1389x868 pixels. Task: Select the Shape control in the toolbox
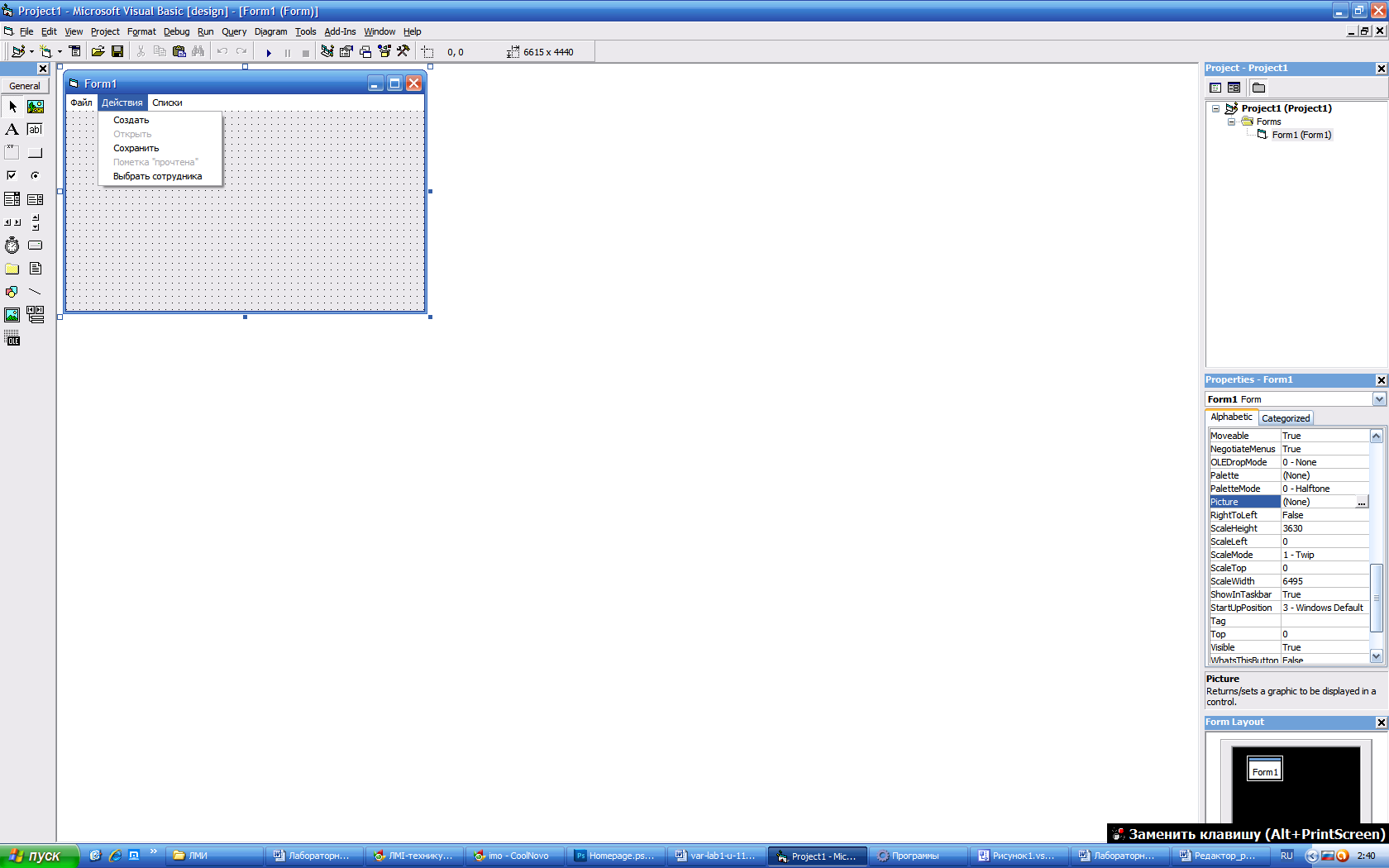click(x=12, y=292)
